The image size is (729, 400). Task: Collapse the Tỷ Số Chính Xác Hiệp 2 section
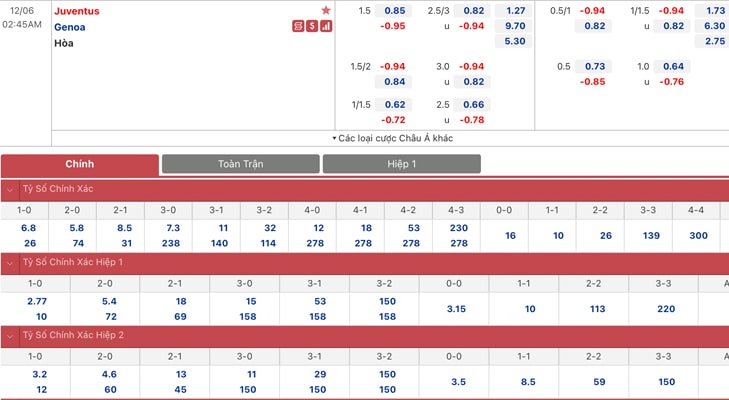coord(10,336)
